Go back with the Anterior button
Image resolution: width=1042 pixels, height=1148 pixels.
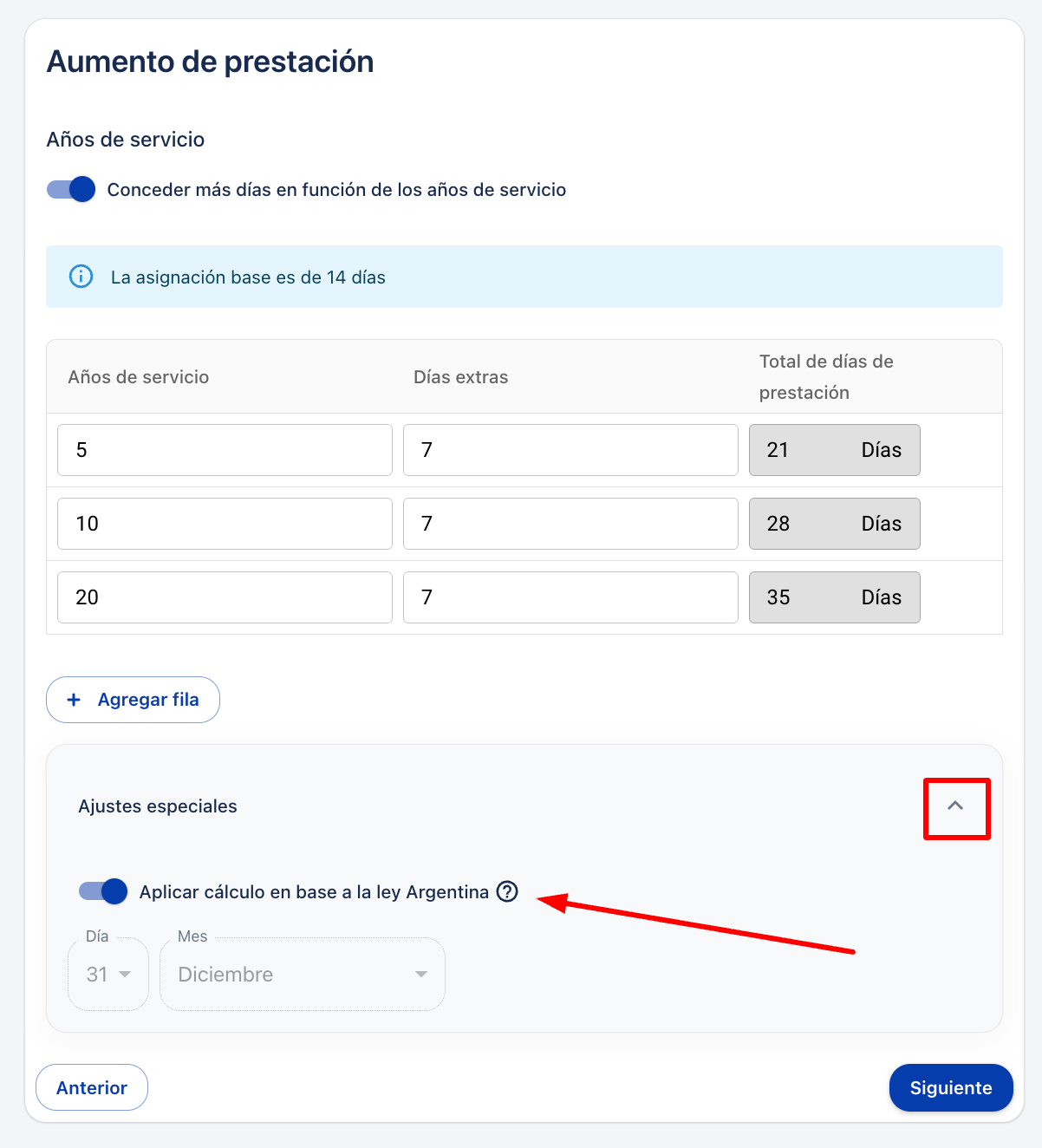(92, 1087)
